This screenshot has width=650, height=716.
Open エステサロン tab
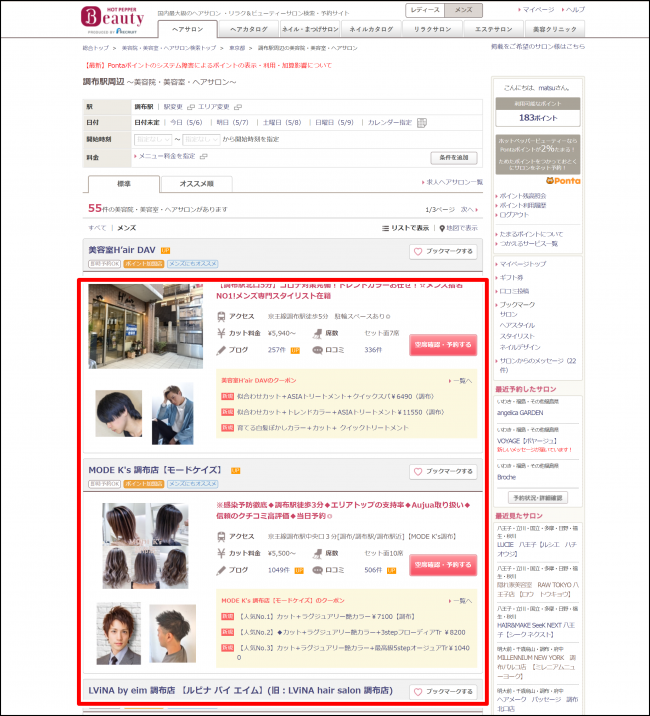[493, 29]
